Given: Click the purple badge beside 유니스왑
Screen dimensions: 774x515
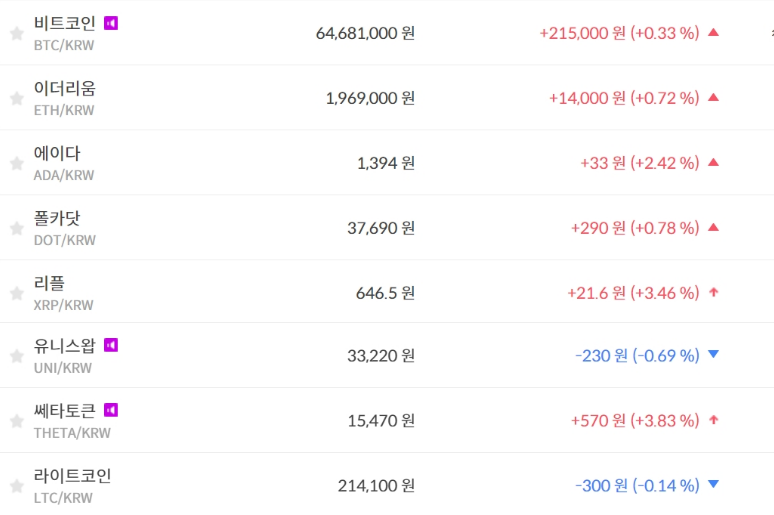Looking at the screenshot, I should tap(111, 345).
